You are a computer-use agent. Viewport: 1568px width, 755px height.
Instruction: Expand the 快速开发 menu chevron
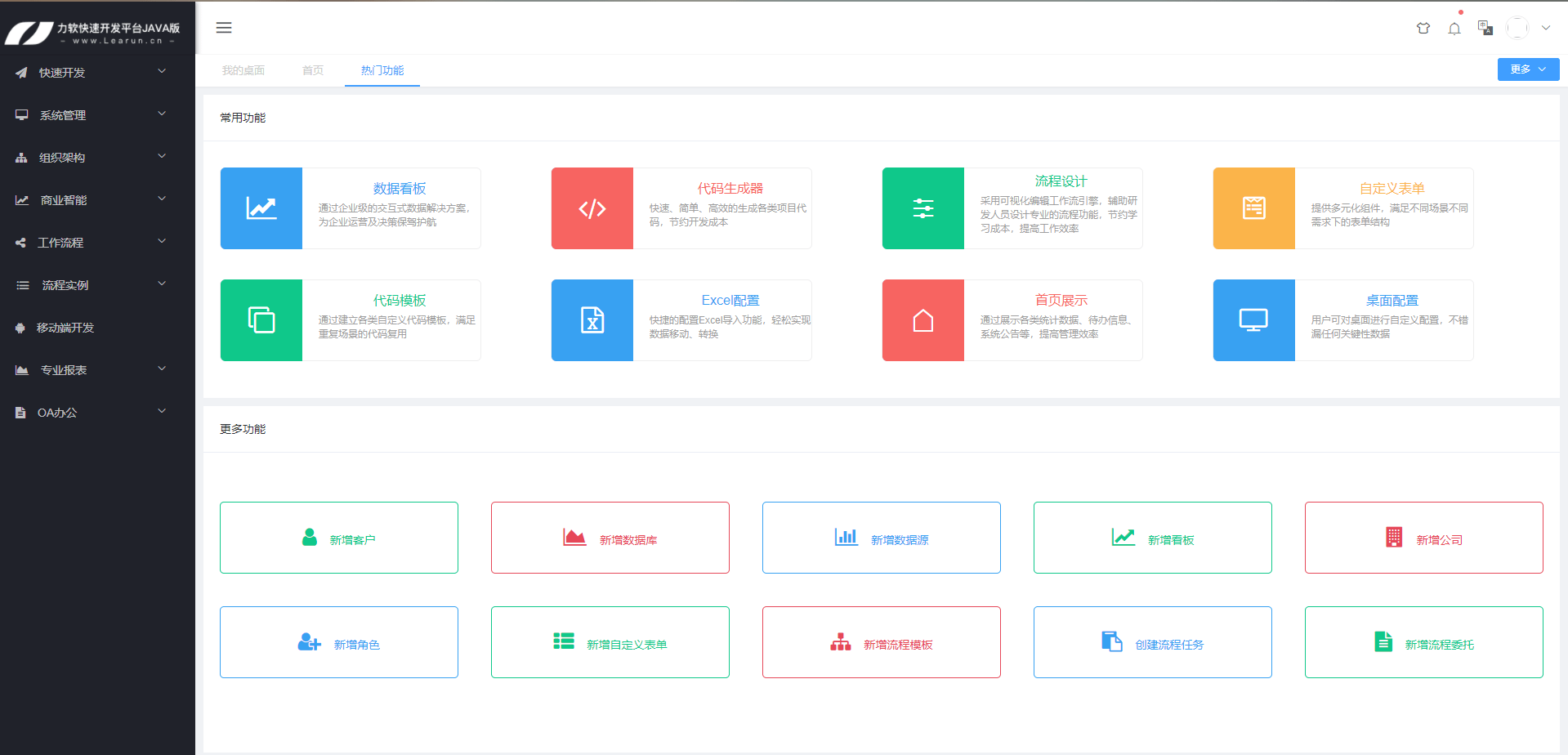point(162,71)
